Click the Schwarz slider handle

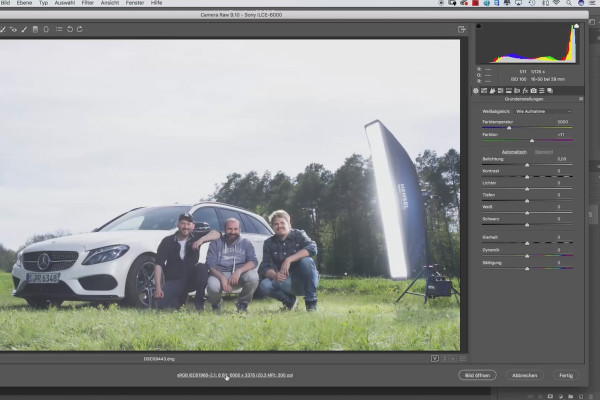(x=527, y=225)
